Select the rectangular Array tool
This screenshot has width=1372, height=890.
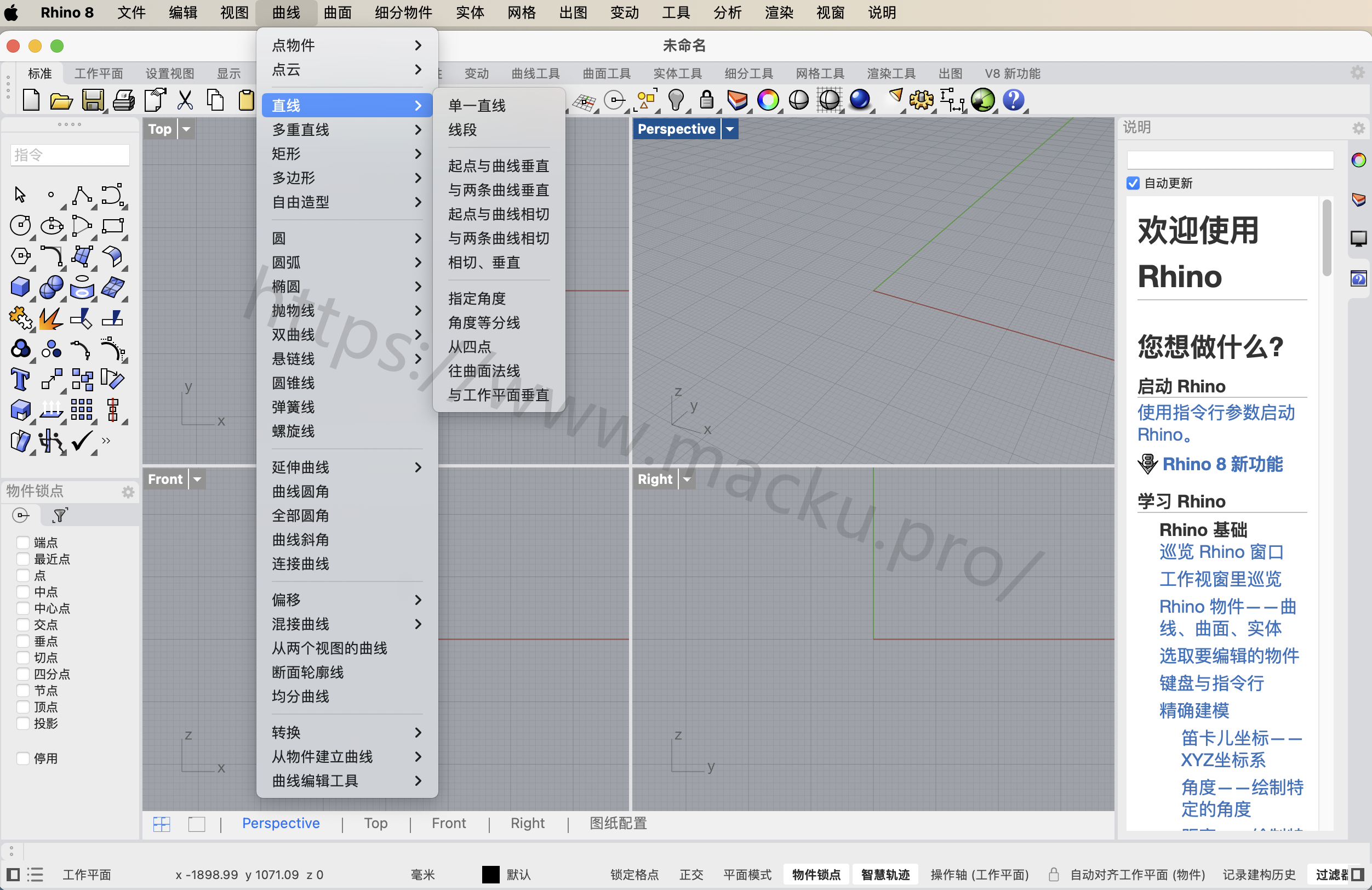coord(82,410)
